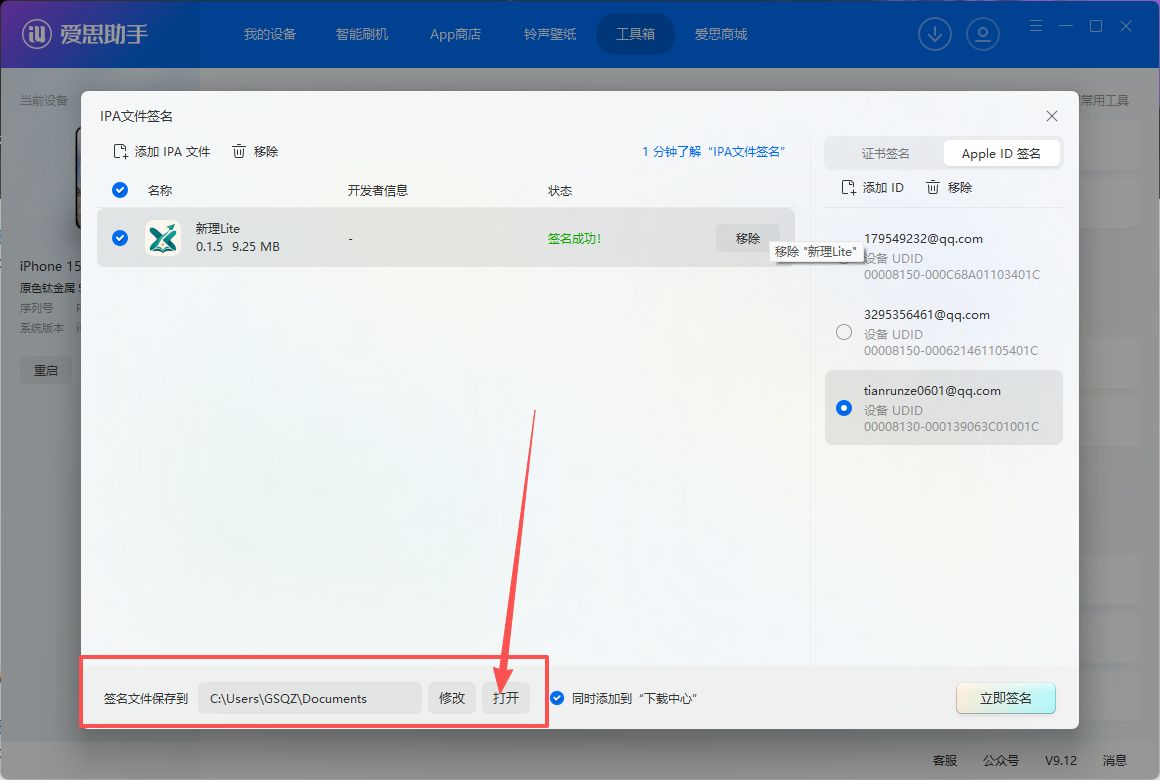Viewport: 1160px width, 780px height.
Task: Click the 爱思助手 logo icon
Action: tap(36, 34)
